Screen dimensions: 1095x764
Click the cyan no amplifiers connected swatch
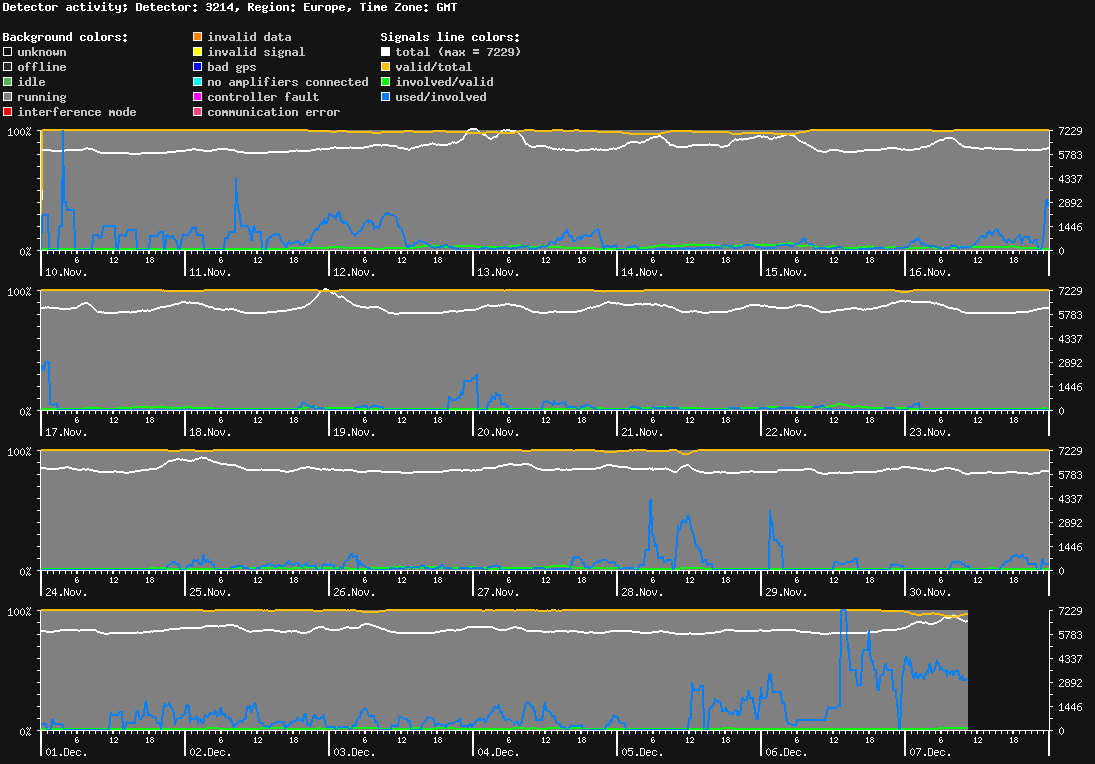tap(197, 81)
